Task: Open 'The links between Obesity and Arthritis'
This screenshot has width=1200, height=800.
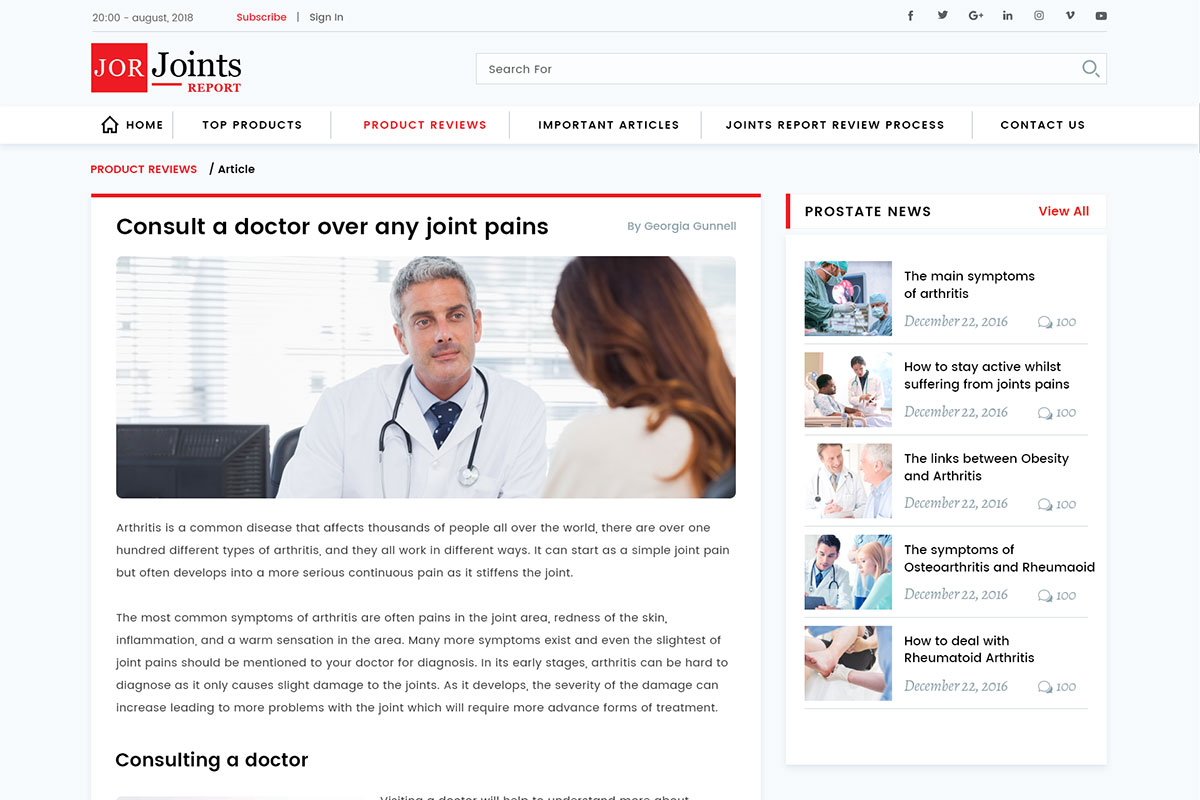Action: [x=986, y=467]
